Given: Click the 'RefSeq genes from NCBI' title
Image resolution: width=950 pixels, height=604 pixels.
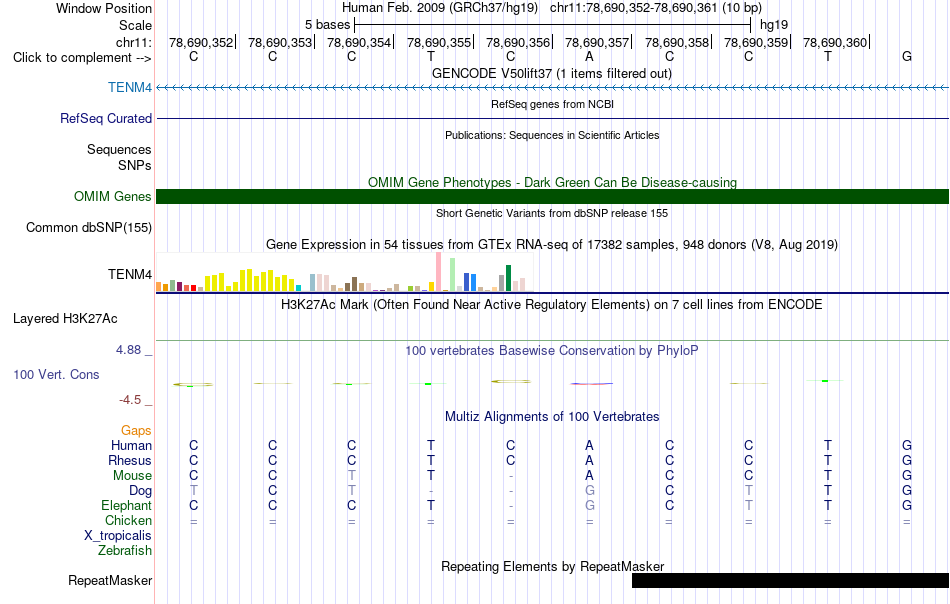Looking at the screenshot, I should [x=552, y=104].
